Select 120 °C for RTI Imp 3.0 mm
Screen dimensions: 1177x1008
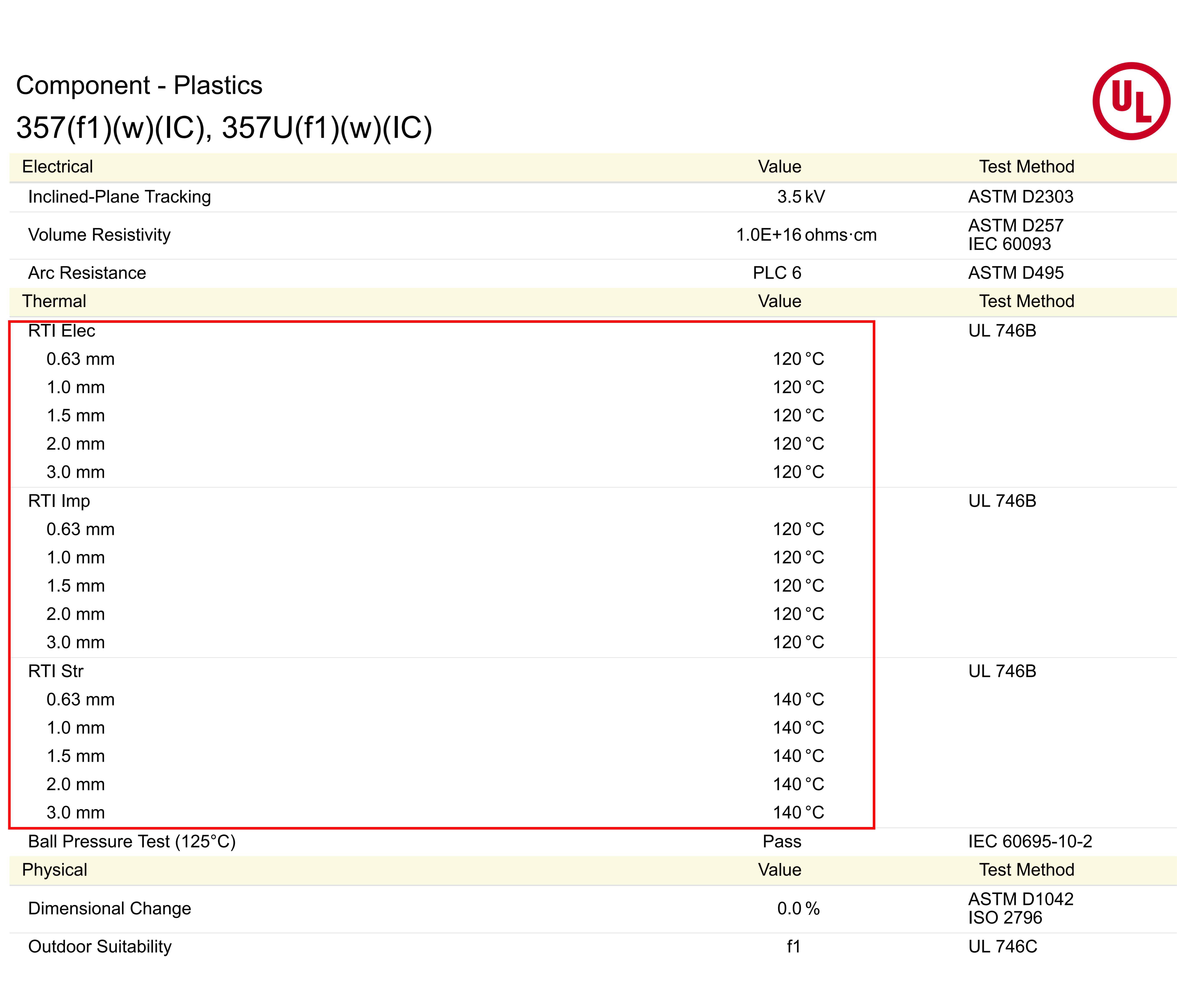(798, 643)
